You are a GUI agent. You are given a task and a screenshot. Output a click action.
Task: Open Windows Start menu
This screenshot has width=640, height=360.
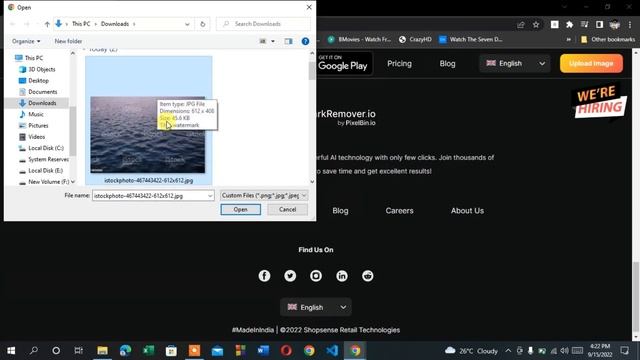(x=11, y=351)
